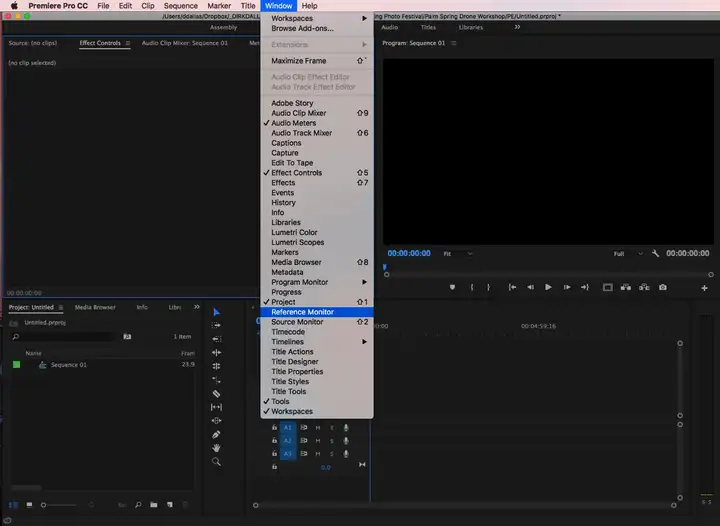Click the Lift button in Program Monitor
The height and width of the screenshot is (526, 720).
[x=626, y=287]
